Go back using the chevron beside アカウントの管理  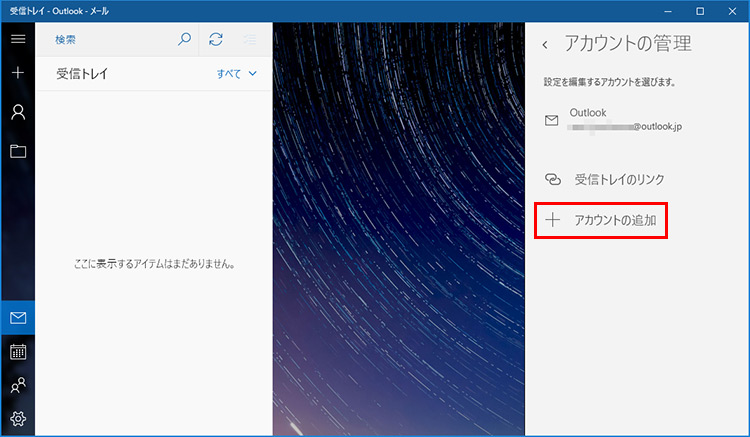pos(545,45)
